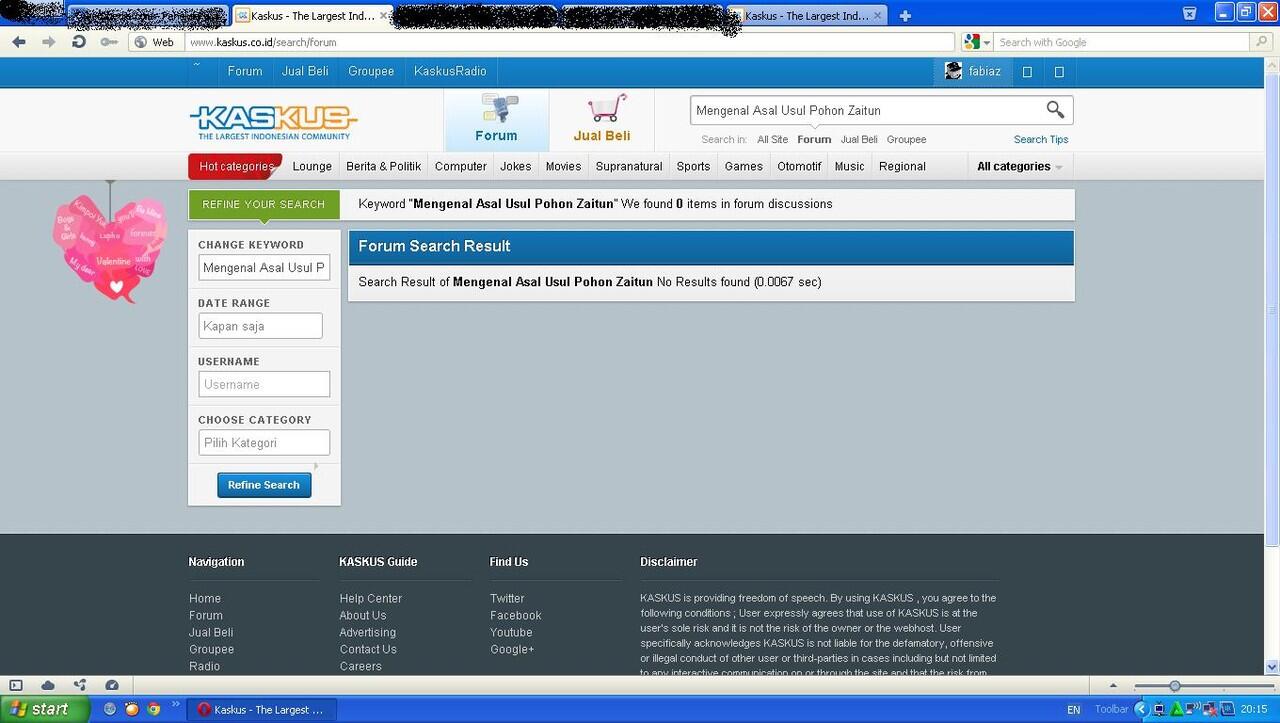1280x723 pixels.
Task: Go back with the browser back arrow
Action: coord(19,42)
